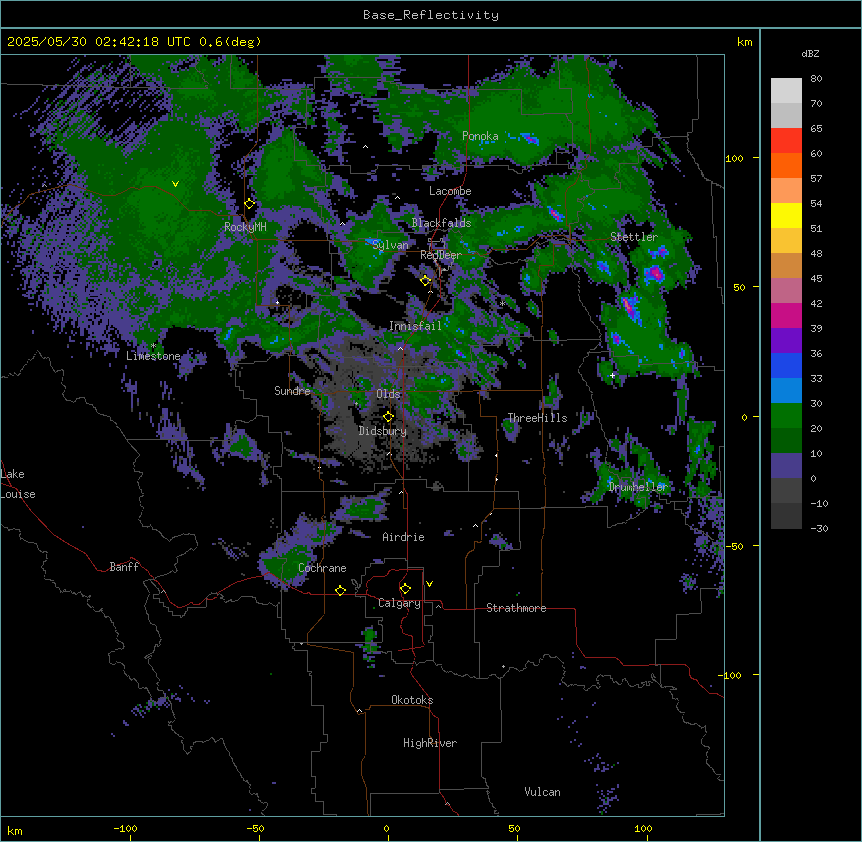
Task: Click the ThreeHills label
Action: click(537, 418)
